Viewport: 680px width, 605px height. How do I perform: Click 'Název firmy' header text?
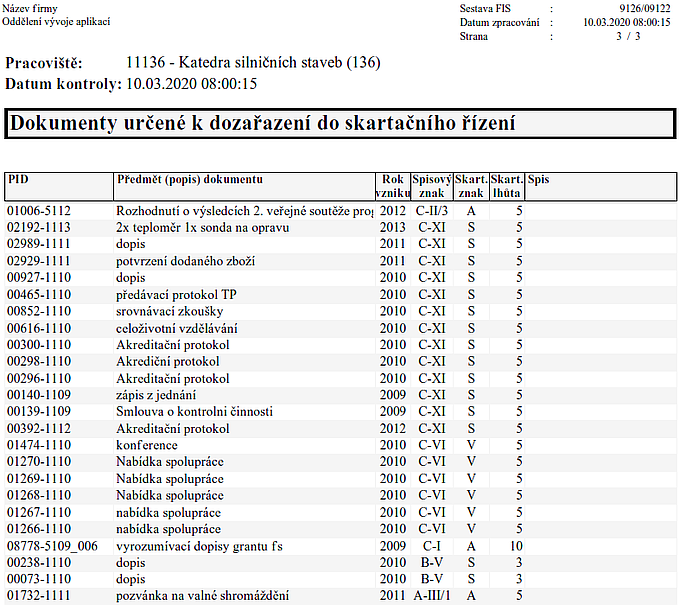29,9
